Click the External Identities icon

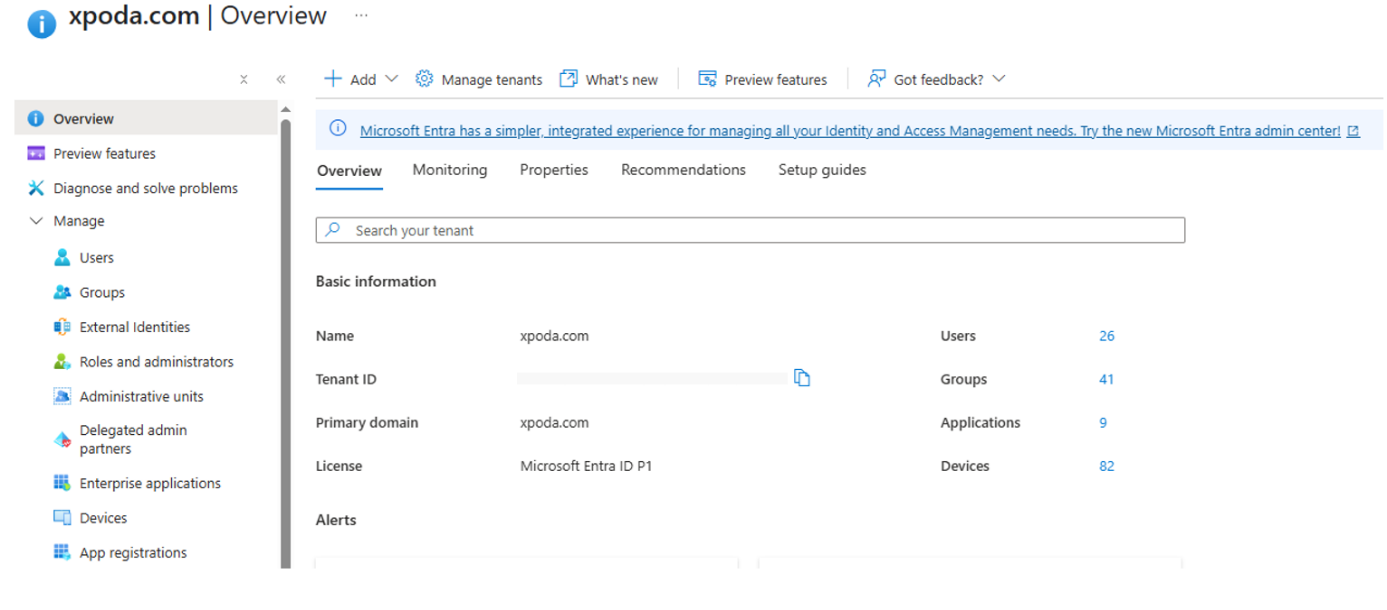(61, 327)
